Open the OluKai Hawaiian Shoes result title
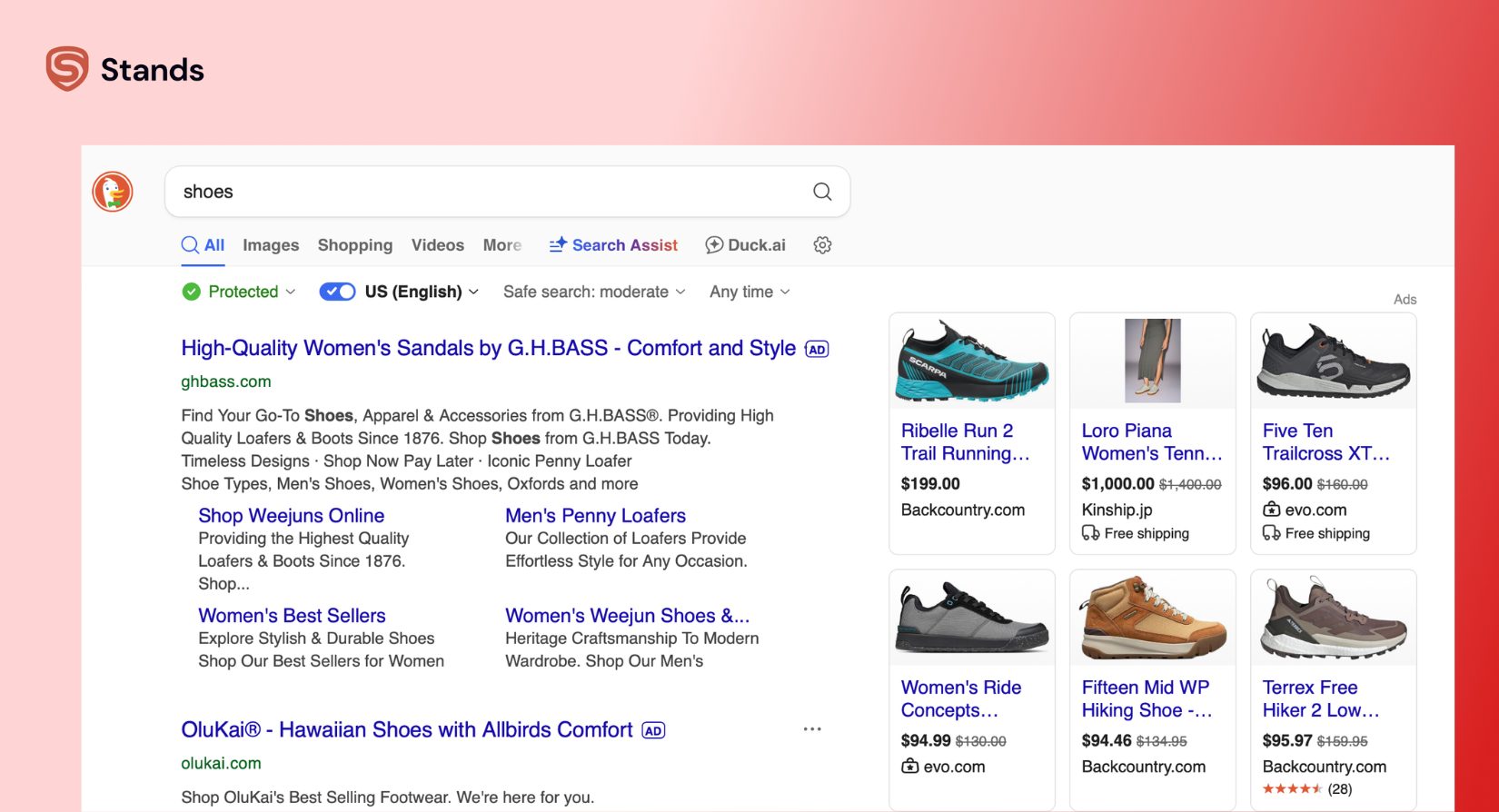Screen dimensions: 1499x812 tap(406, 729)
